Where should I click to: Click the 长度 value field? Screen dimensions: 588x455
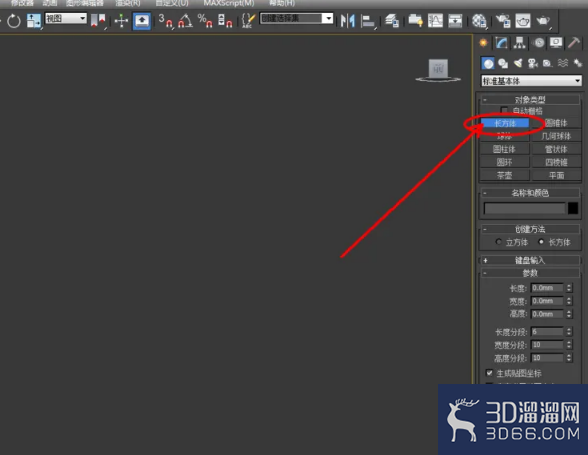[547, 288]
